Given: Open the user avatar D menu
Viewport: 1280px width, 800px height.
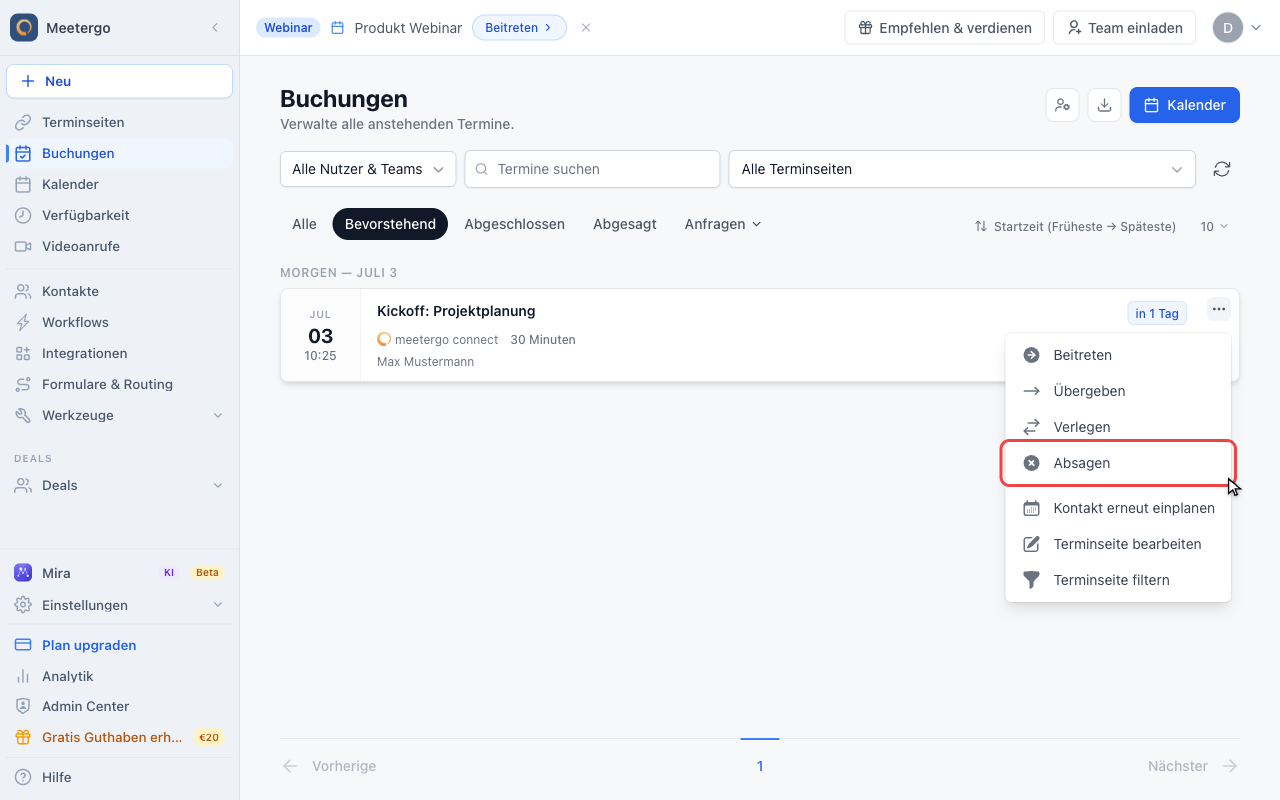Looking at the screenshot, I should pyautogui.click(x=1236, y=28).
